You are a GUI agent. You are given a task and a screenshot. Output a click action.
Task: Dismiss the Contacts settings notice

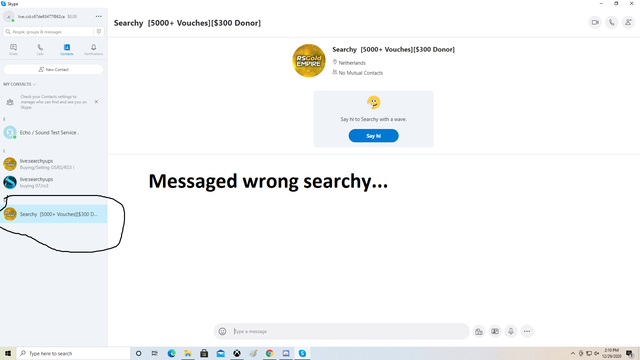pyautogui.click(x=96, y=102)
